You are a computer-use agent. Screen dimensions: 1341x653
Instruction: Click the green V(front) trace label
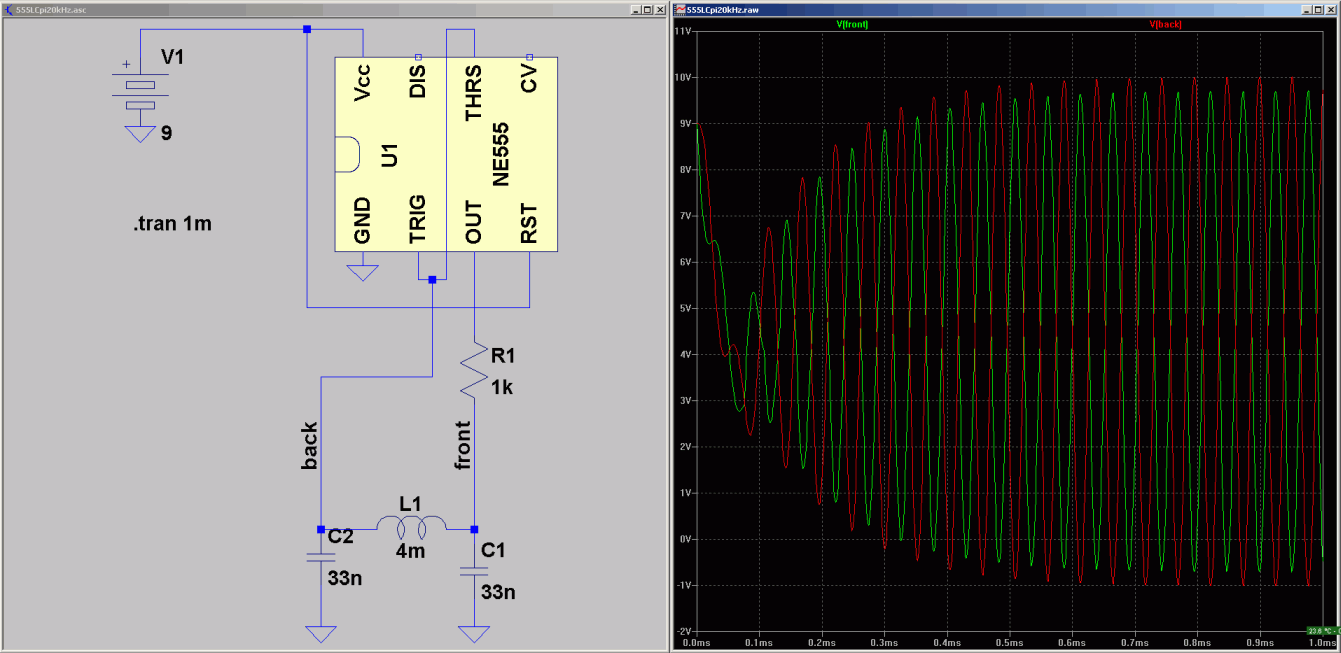tap(852, 24)
